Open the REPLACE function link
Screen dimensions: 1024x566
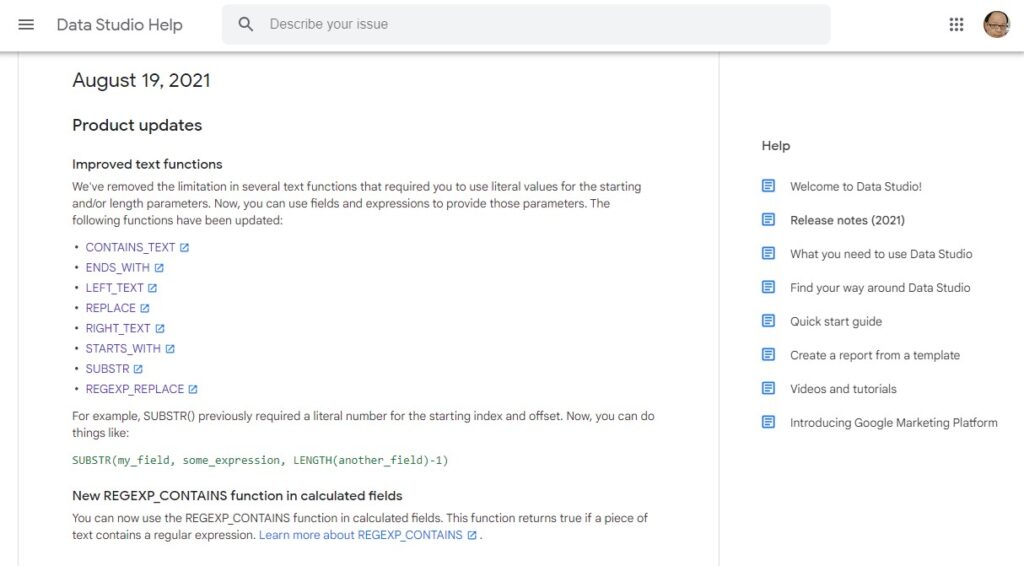(x=110, y=308)
